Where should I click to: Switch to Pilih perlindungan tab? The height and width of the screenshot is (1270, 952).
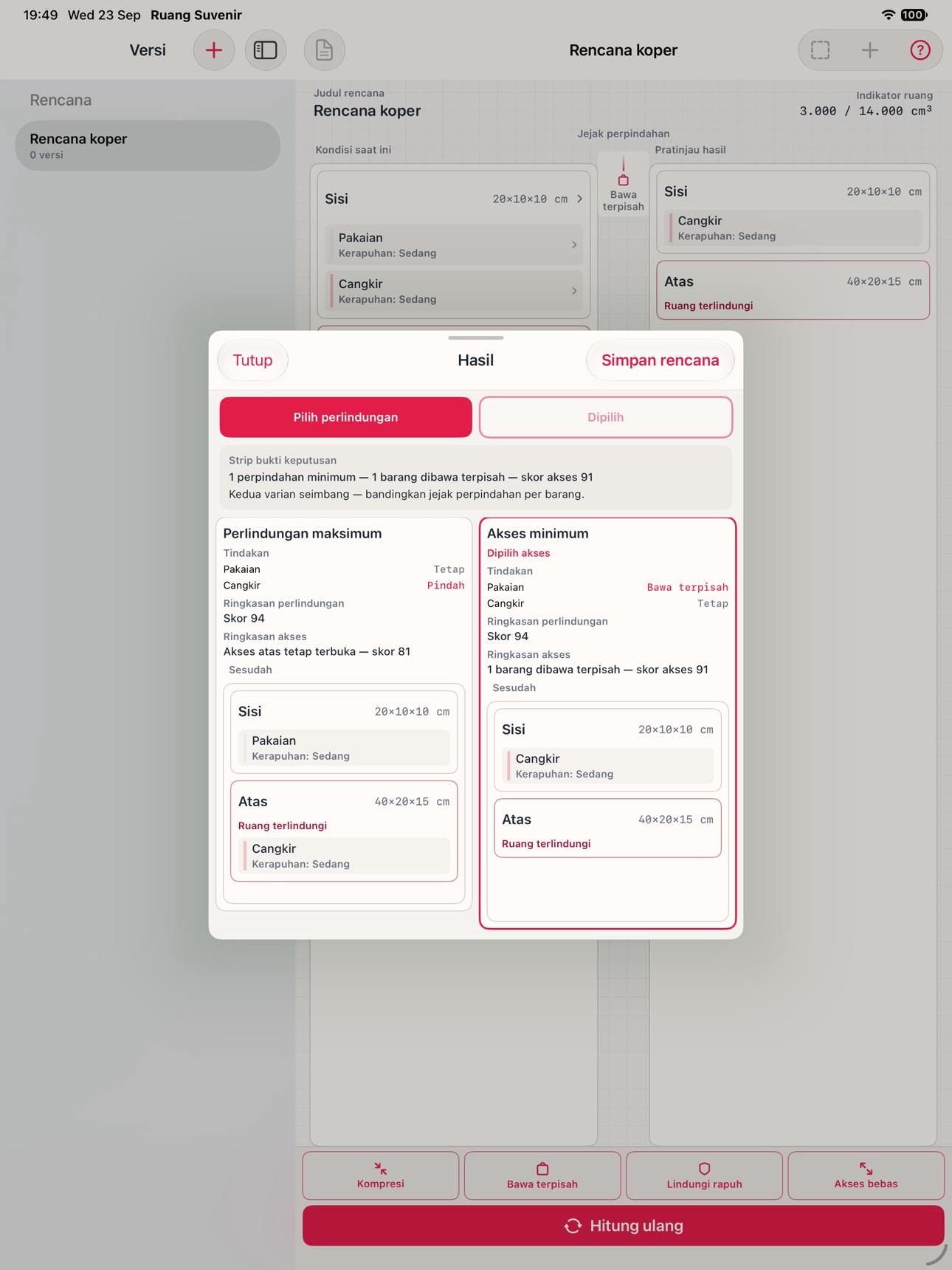[346, 417]
